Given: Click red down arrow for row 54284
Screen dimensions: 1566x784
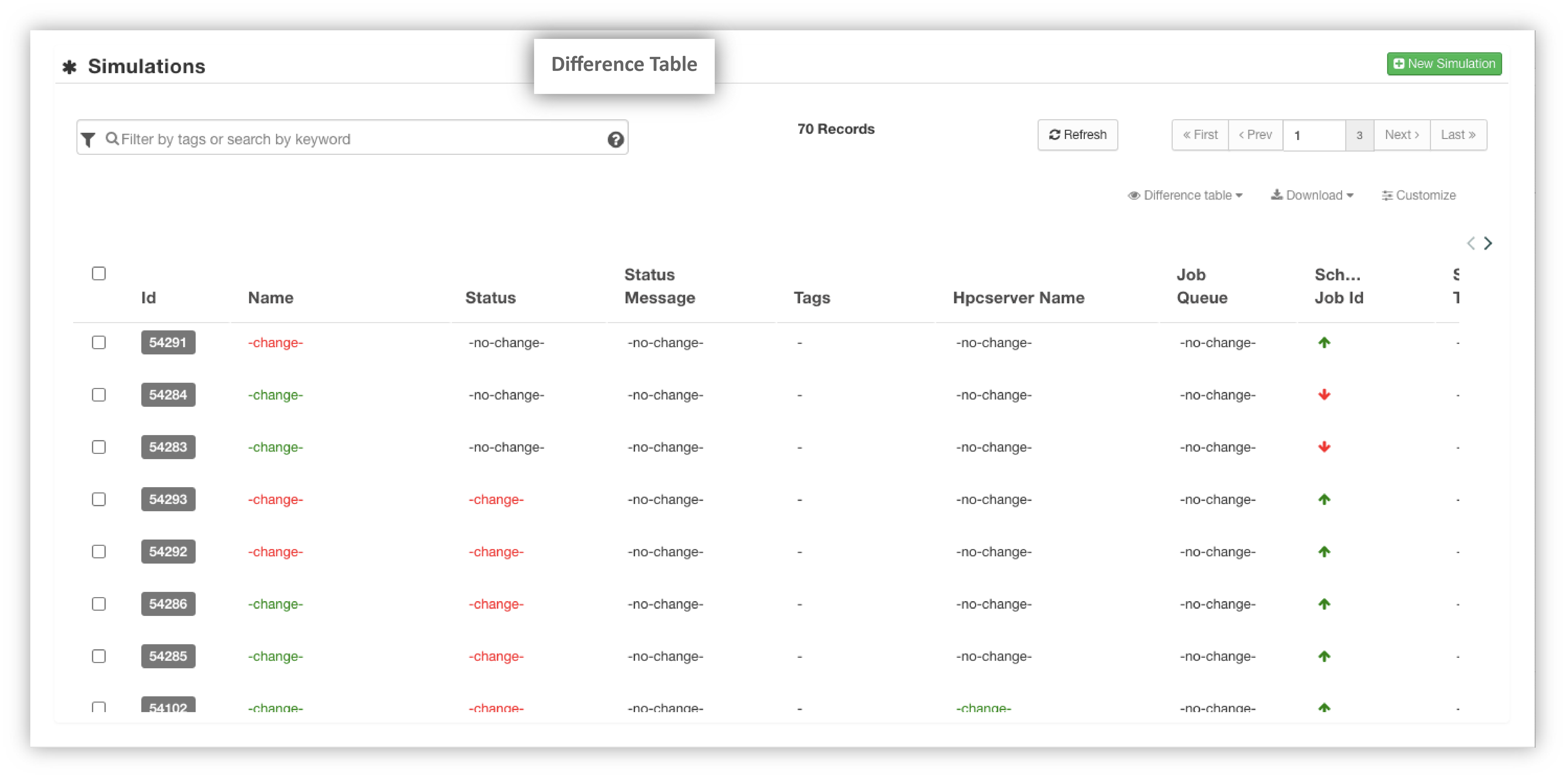Looking at the screenshot, I should tap(1324, 395).
